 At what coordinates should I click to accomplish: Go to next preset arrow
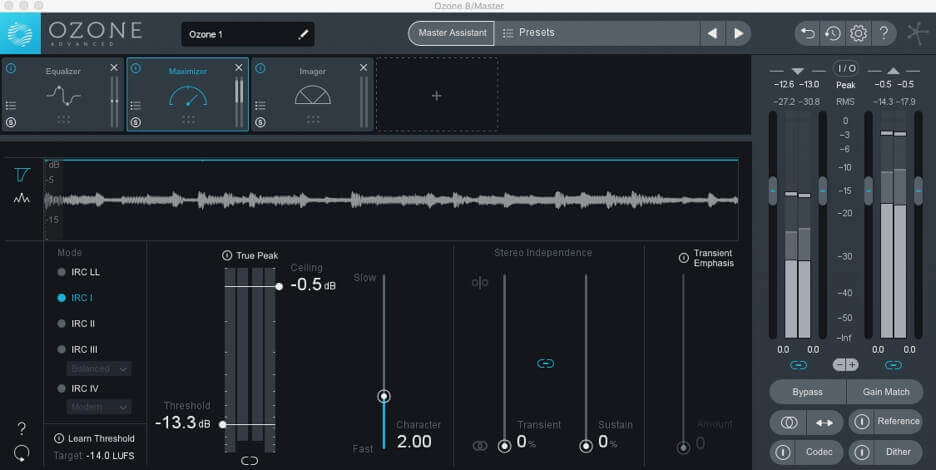pos(738,33)
